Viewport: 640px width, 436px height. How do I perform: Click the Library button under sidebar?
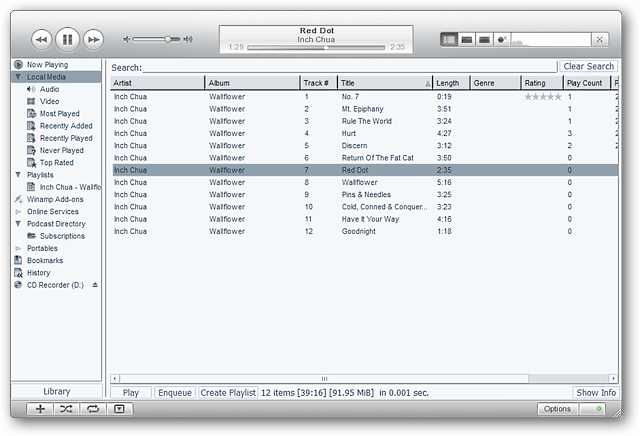click(x=57, y=392)
